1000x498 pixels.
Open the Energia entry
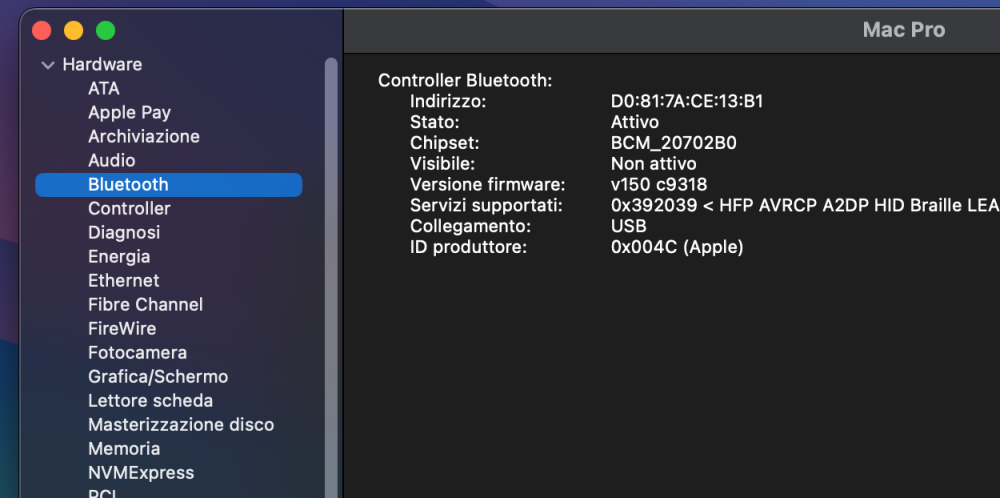tap(119, 256)
